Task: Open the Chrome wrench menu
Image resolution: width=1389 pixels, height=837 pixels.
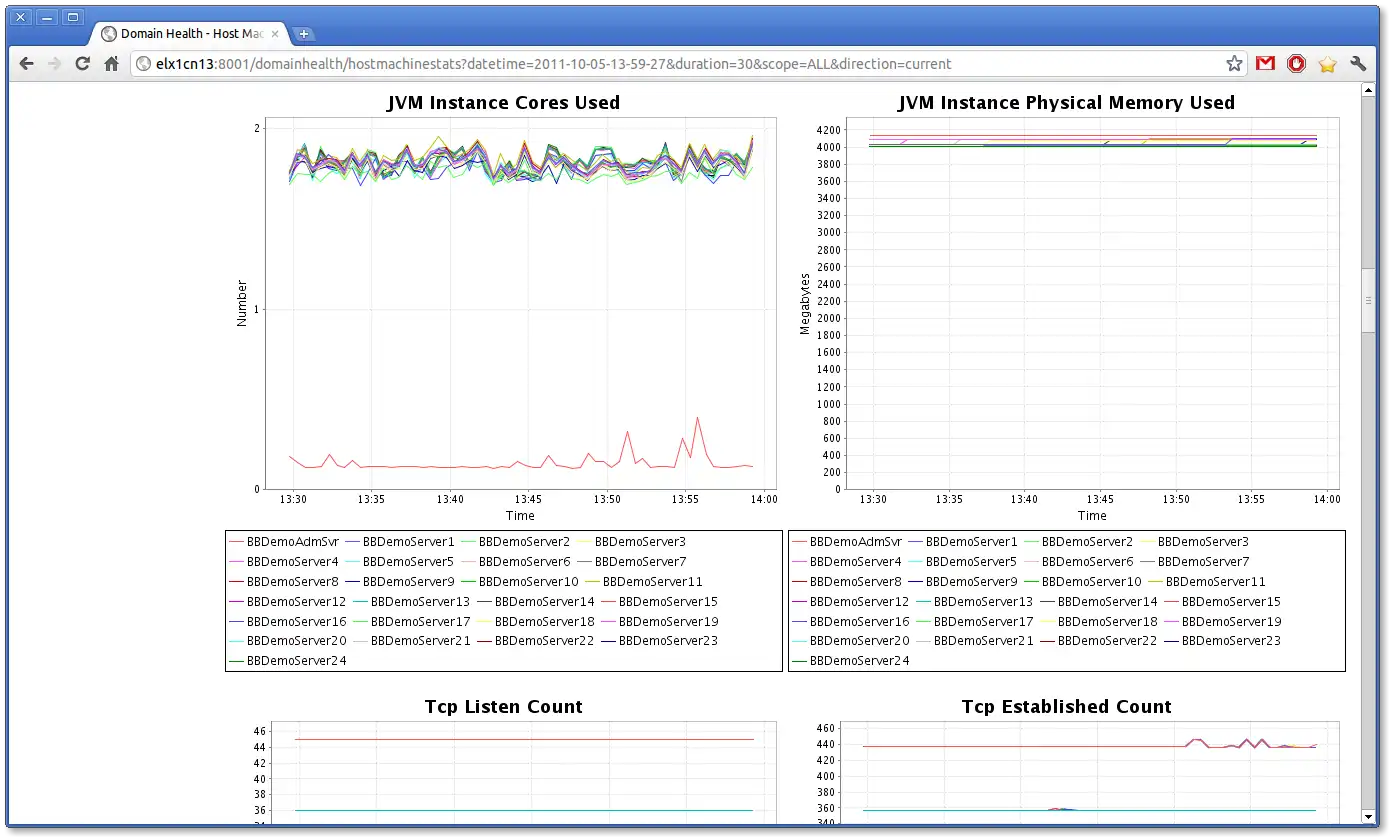Action: (x=1358, y=63)
